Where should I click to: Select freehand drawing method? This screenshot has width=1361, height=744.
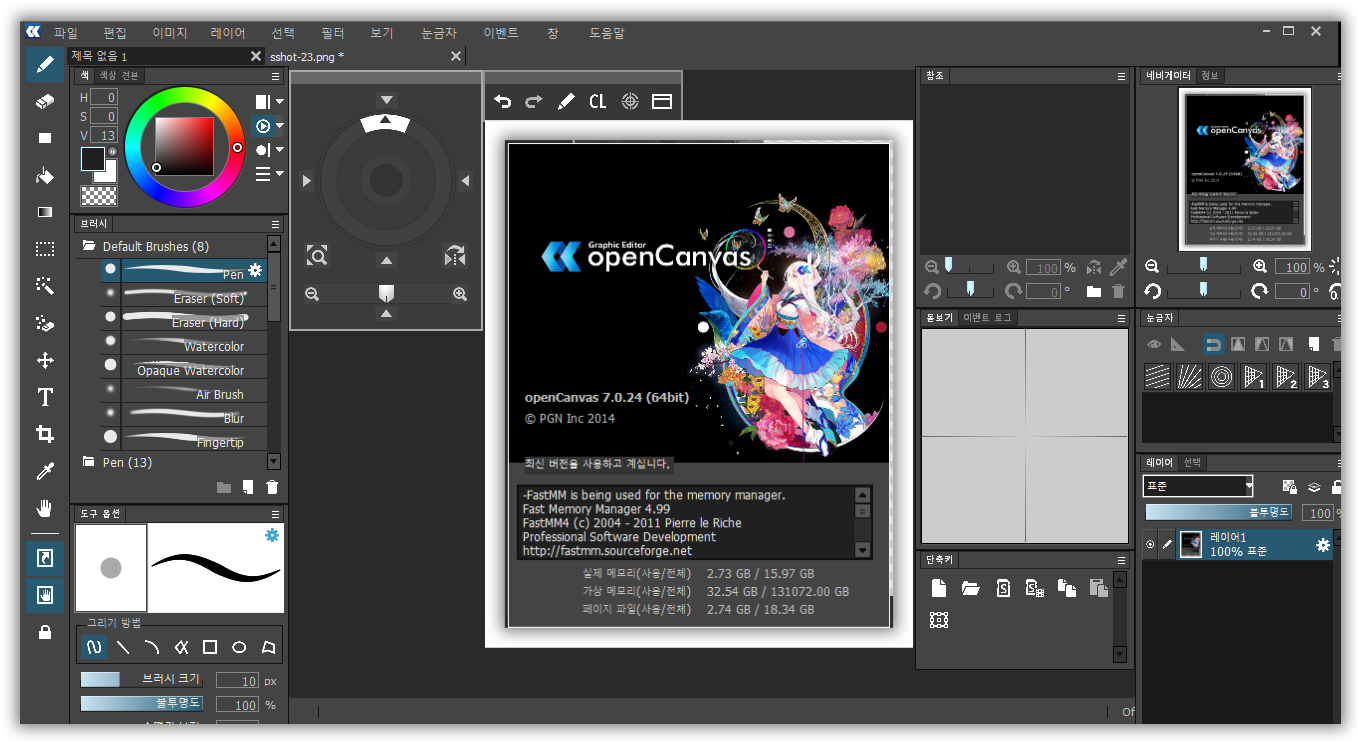pyautogui.click(x=94, y=647)
